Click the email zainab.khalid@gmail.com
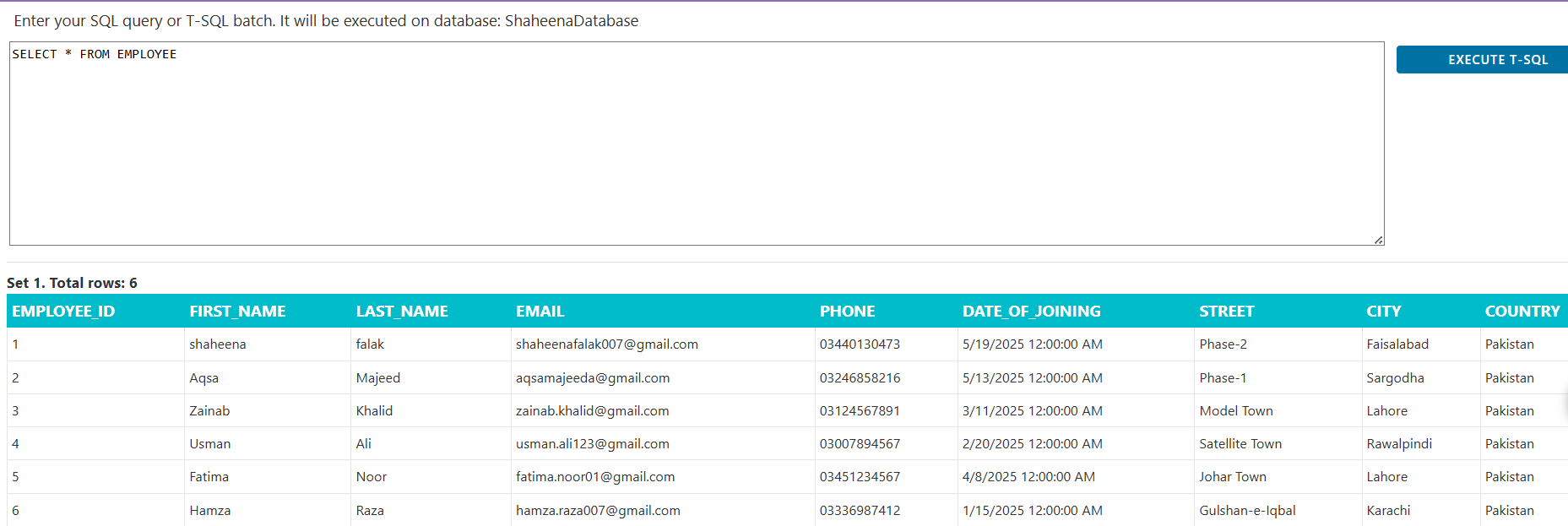1568x526 pixels. [593, 411]
